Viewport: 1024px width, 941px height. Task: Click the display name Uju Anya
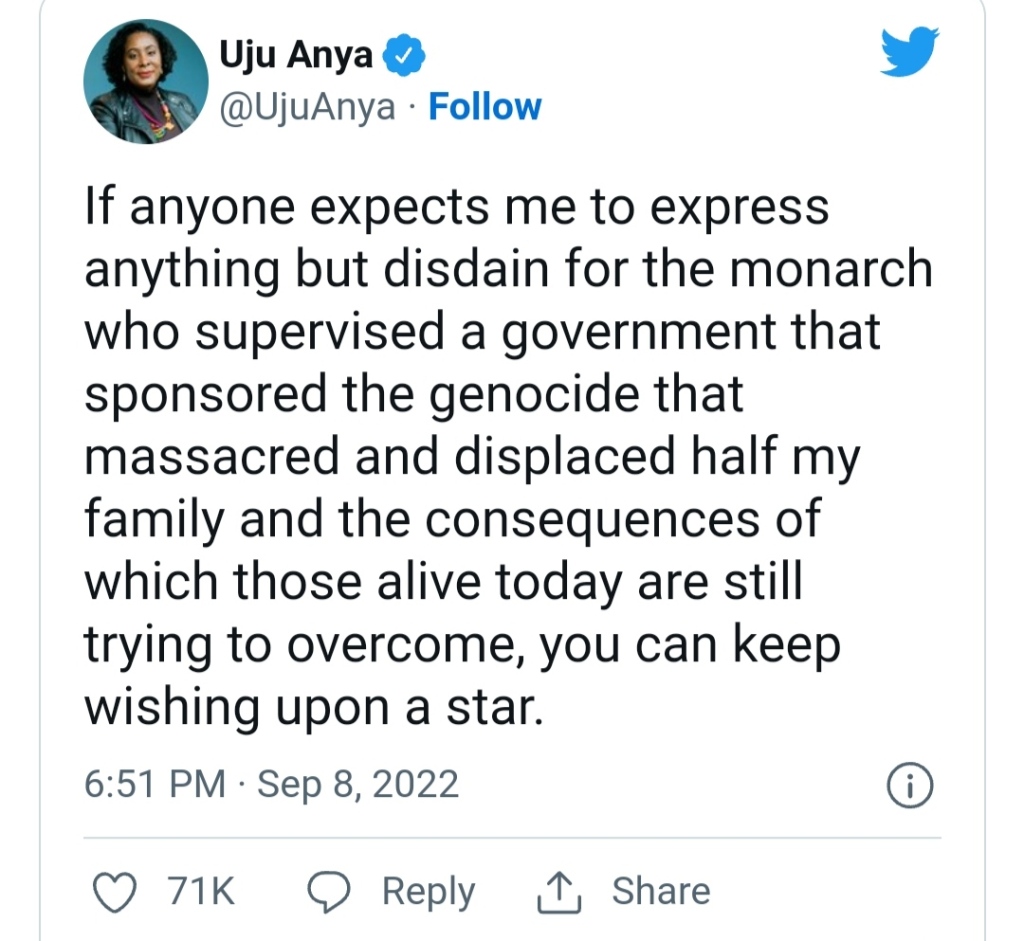[295, 58]
